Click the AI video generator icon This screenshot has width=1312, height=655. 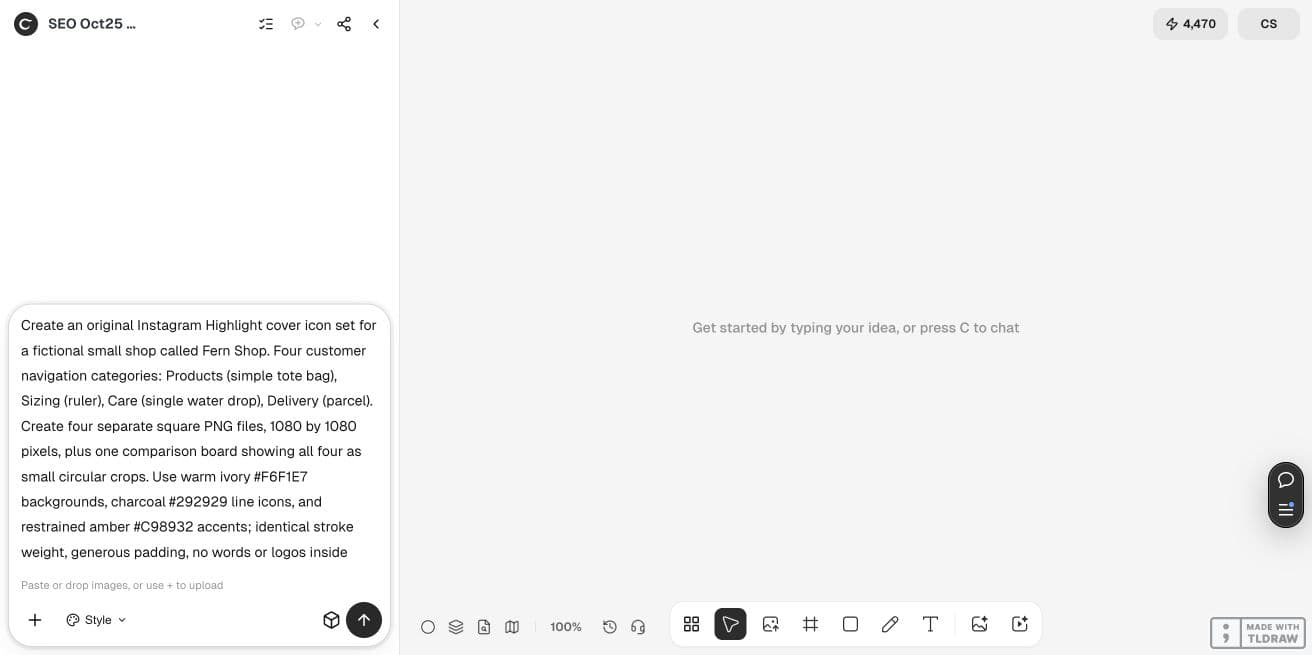[x=1020, y=624]
